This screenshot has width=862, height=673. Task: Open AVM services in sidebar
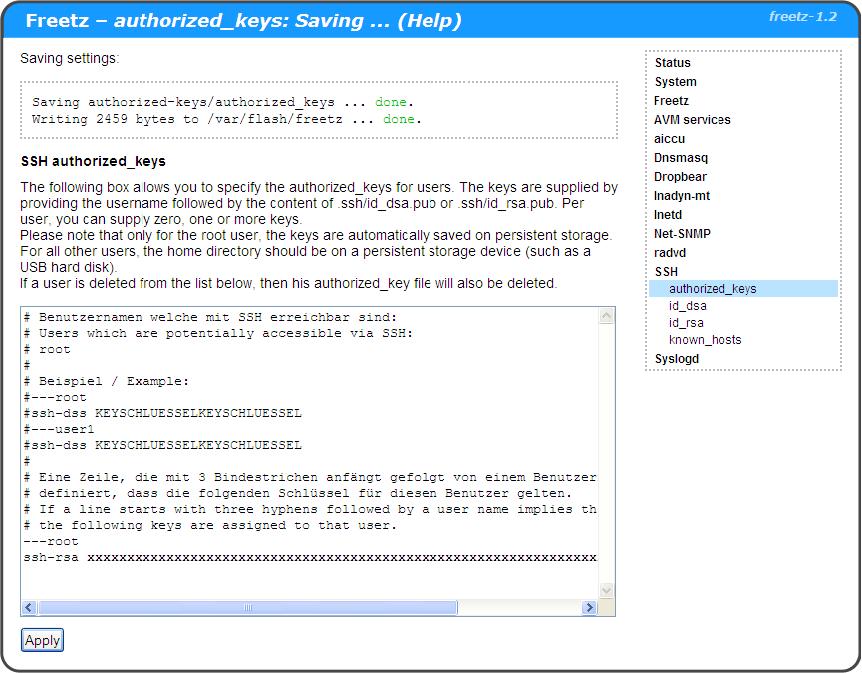pos(692,120)
